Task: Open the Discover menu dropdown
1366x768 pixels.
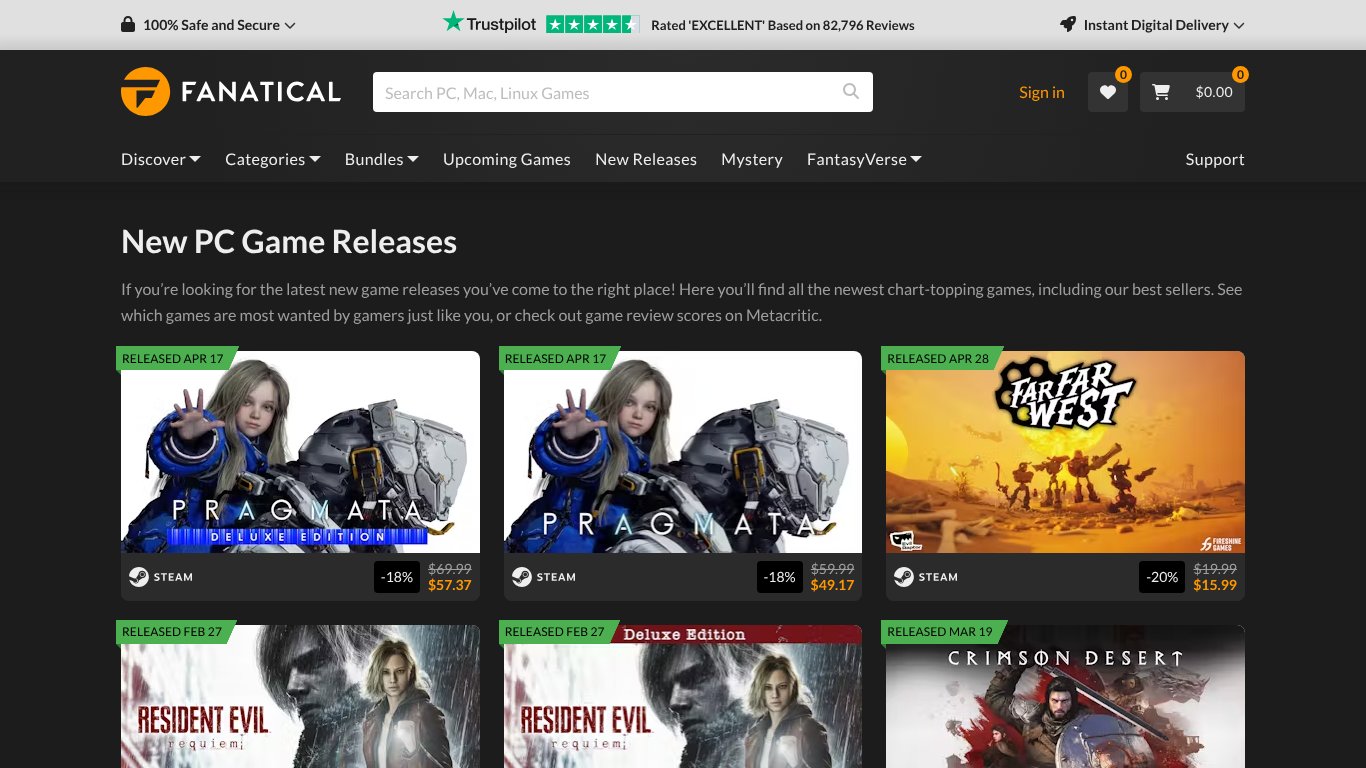Action: tap(161, 159)
